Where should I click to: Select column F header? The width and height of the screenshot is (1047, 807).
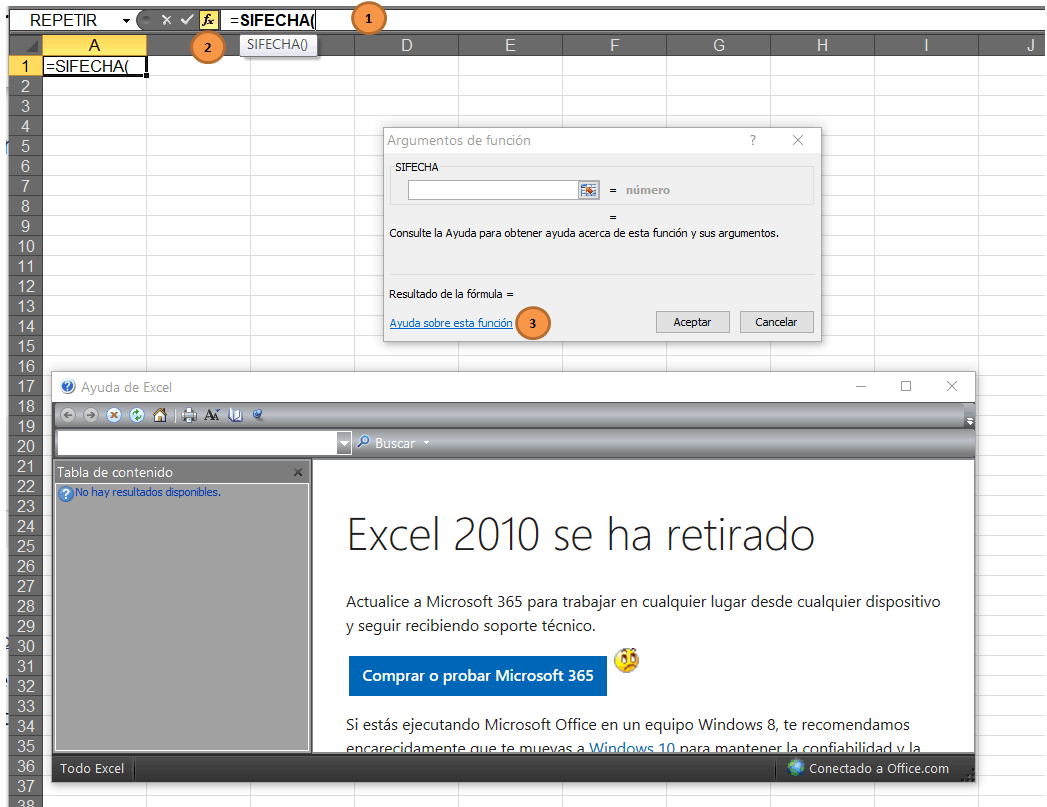pyautogui.click(x=614, y=45)
